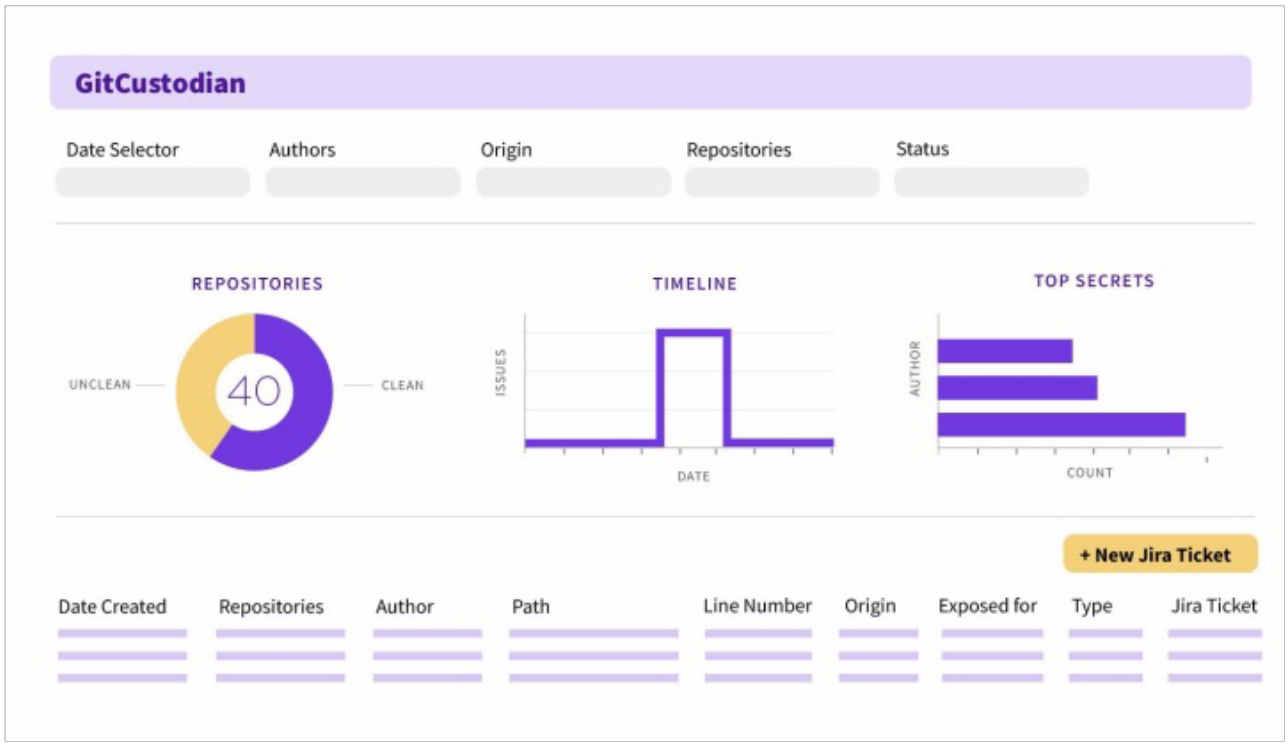This screenshot has height=747, width=1288.
Task: Click the timeline chart's raised peak
Action: click(x=693, y=333)
